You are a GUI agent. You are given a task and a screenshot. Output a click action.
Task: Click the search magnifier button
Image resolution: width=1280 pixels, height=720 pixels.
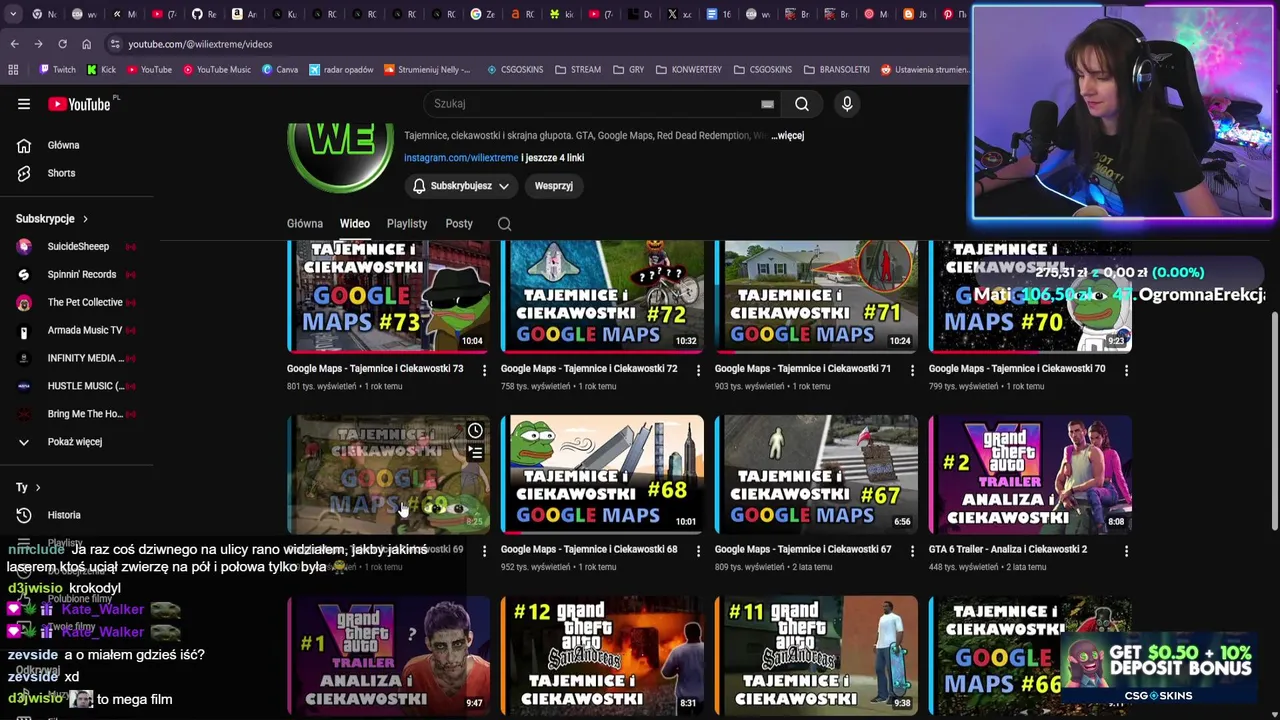pyautogui.click(x=802, y=104)
